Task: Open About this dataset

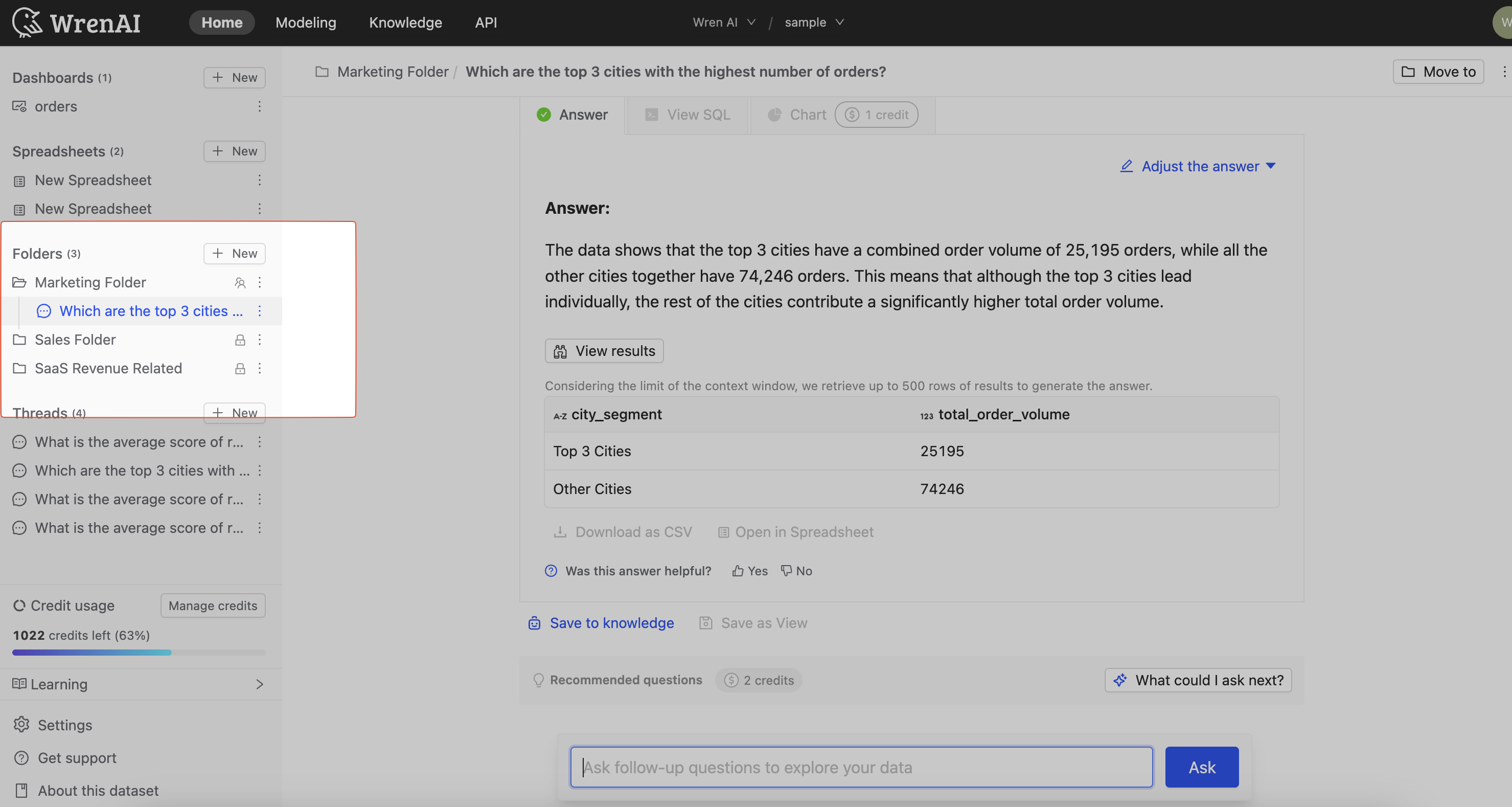Action: pyautogui.click(x=86, y=791)
